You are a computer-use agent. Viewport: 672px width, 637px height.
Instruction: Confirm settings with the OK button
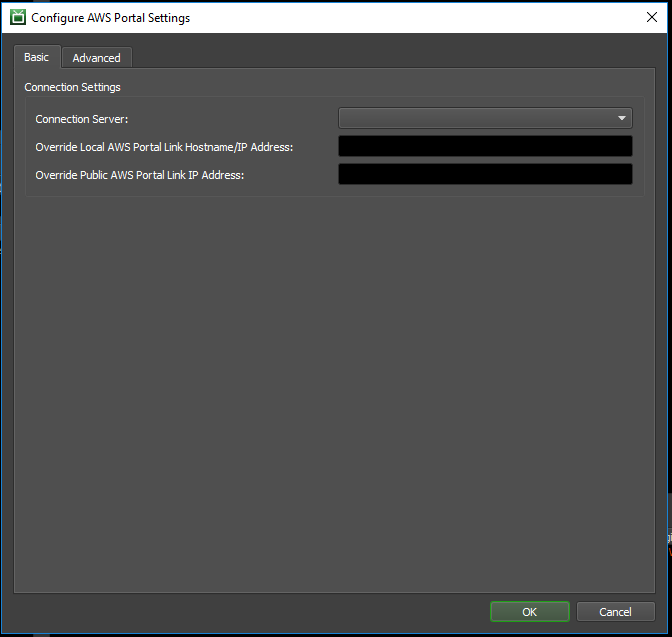[x=529, y=611]
